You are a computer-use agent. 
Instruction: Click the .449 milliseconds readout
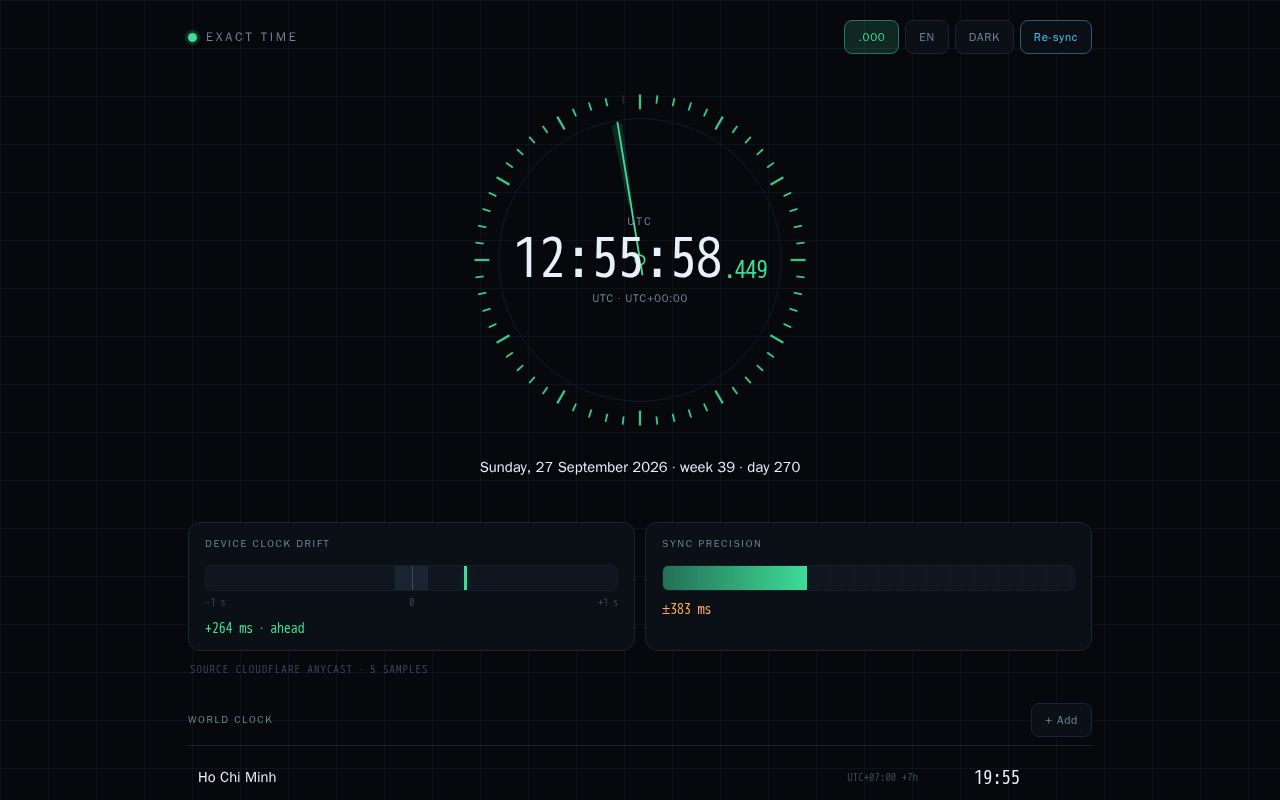point(747,269)
